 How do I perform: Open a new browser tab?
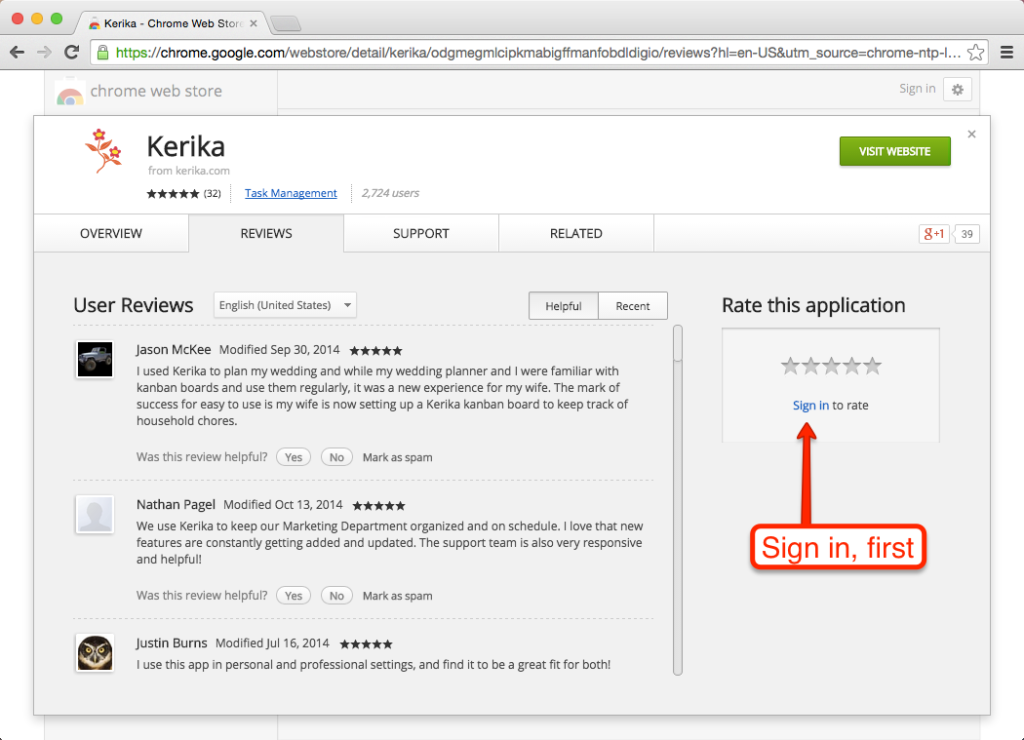point(285,24)
